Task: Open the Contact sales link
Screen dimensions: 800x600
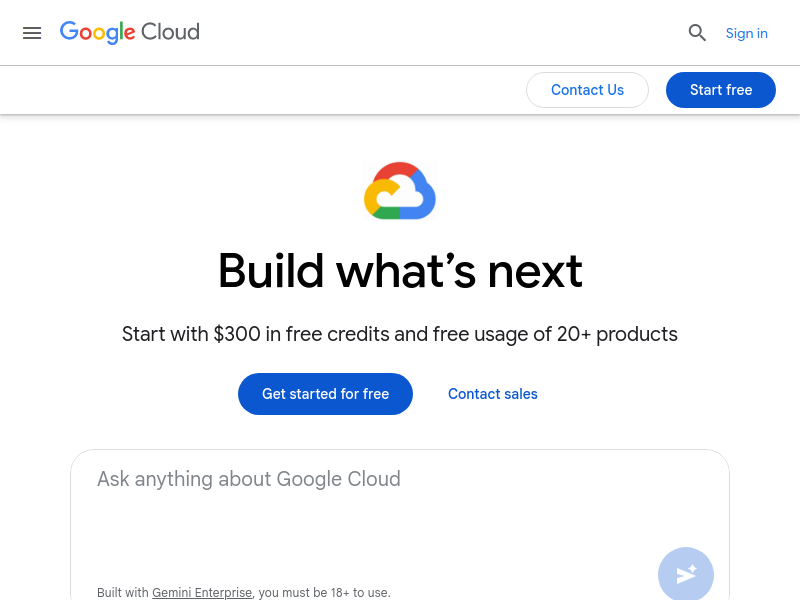Action: tap(493, 394)
